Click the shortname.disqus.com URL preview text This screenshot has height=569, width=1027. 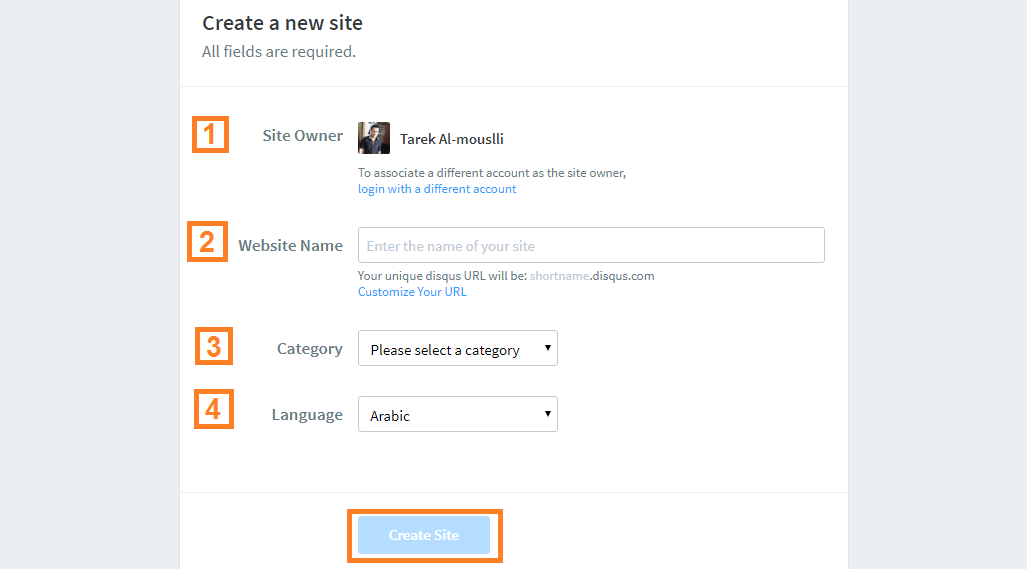click(x=592, y=276)
